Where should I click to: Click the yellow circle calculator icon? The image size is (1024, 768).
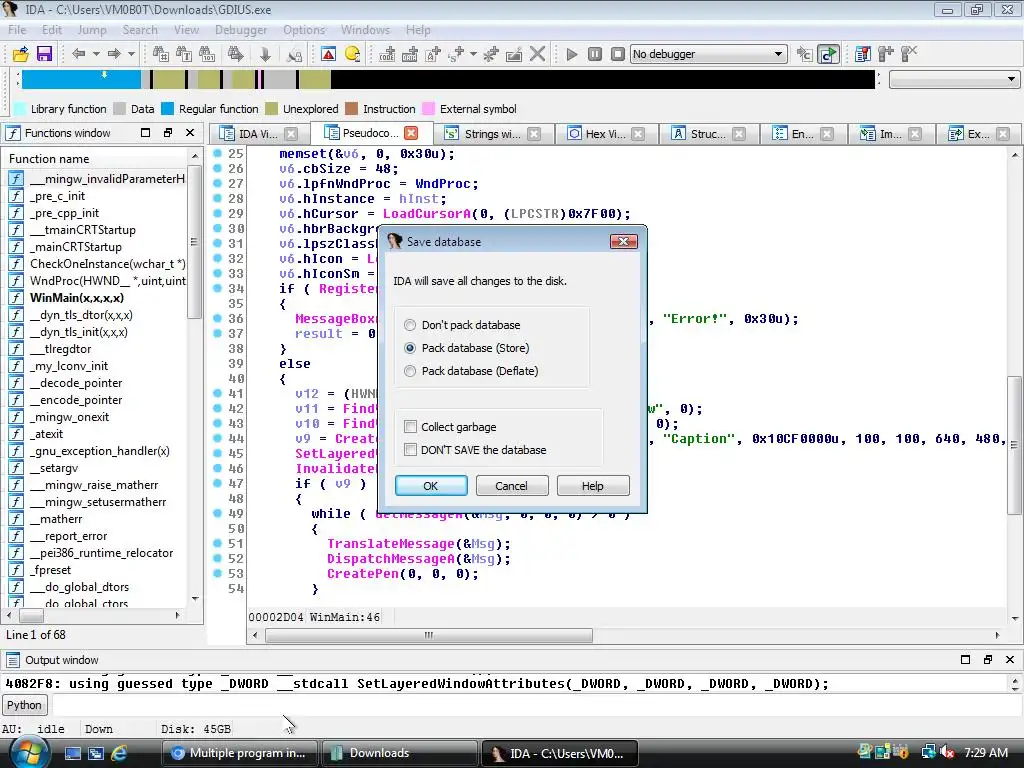[x=353, y=54]
